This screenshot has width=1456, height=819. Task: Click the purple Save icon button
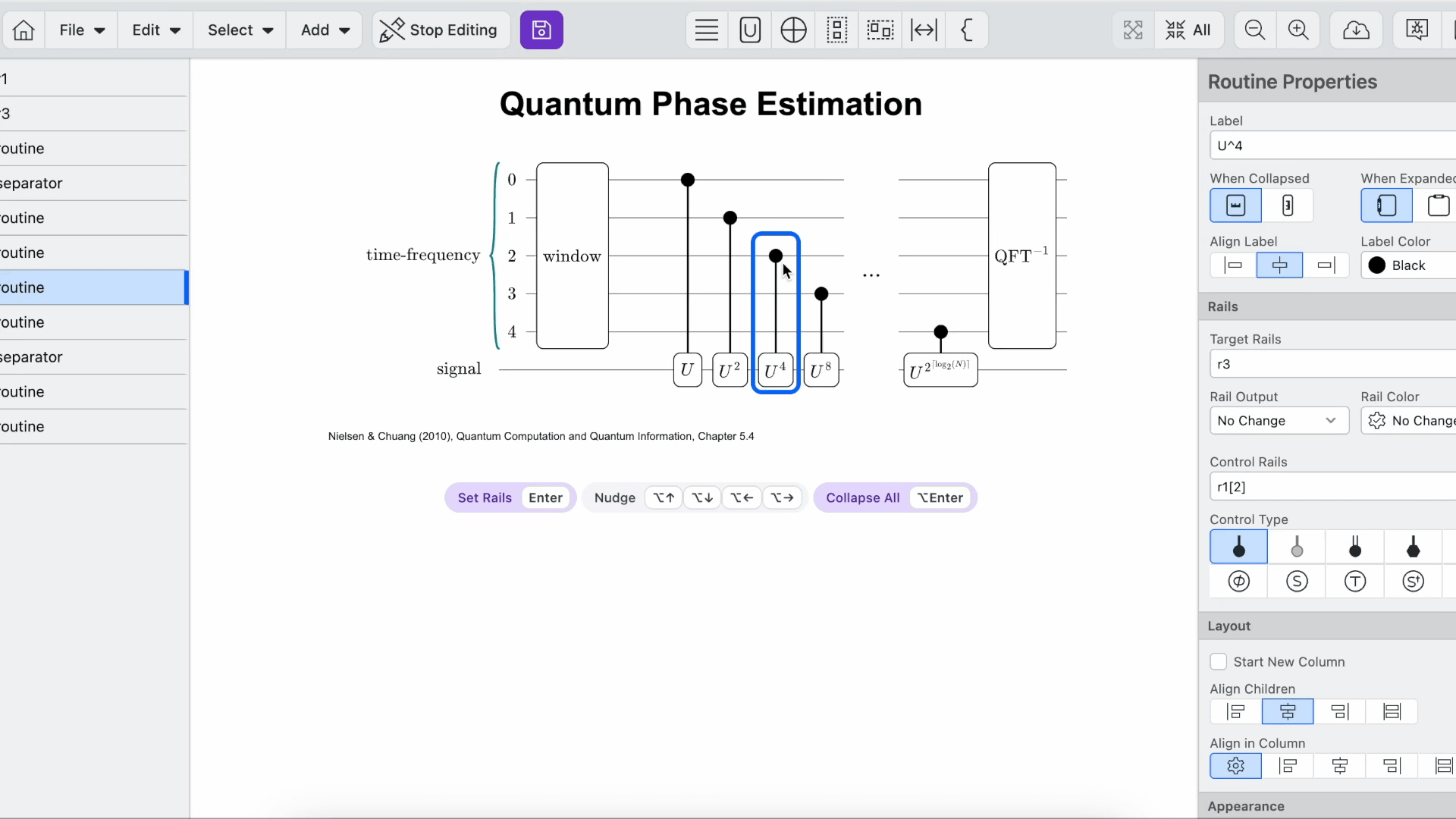pyautogui.click(x=541, y=30)
